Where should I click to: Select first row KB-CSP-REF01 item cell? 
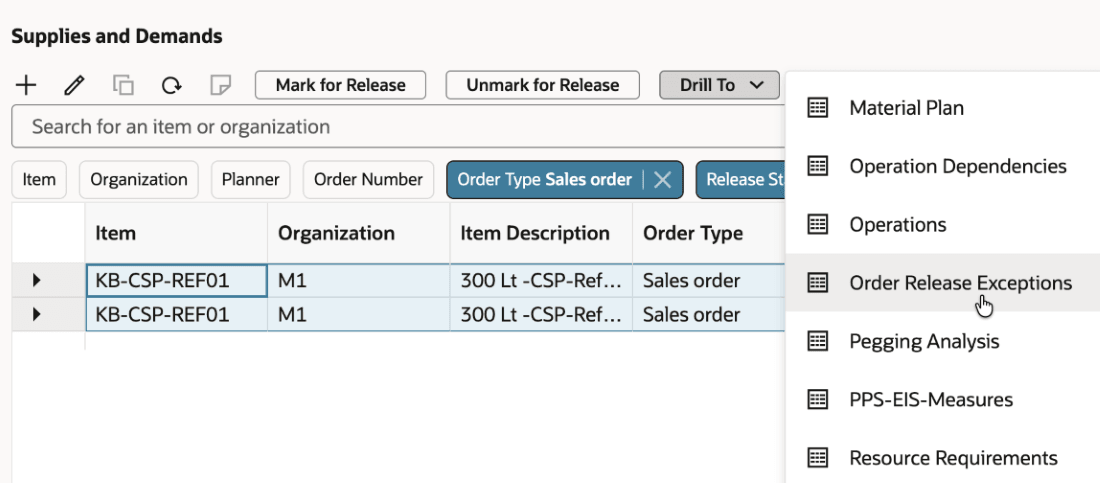(176, 281)
